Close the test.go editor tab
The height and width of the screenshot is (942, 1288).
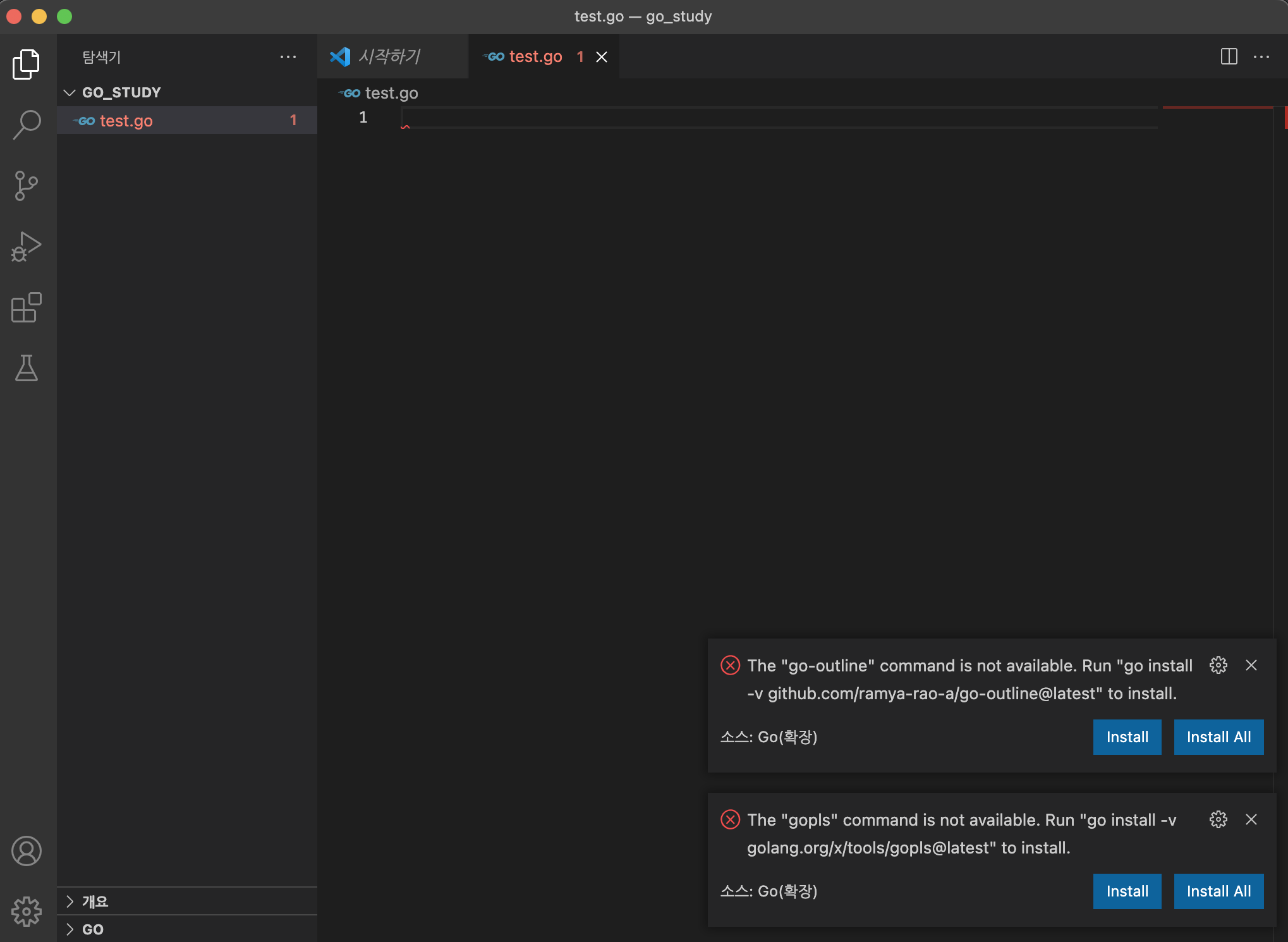(602, 57)
